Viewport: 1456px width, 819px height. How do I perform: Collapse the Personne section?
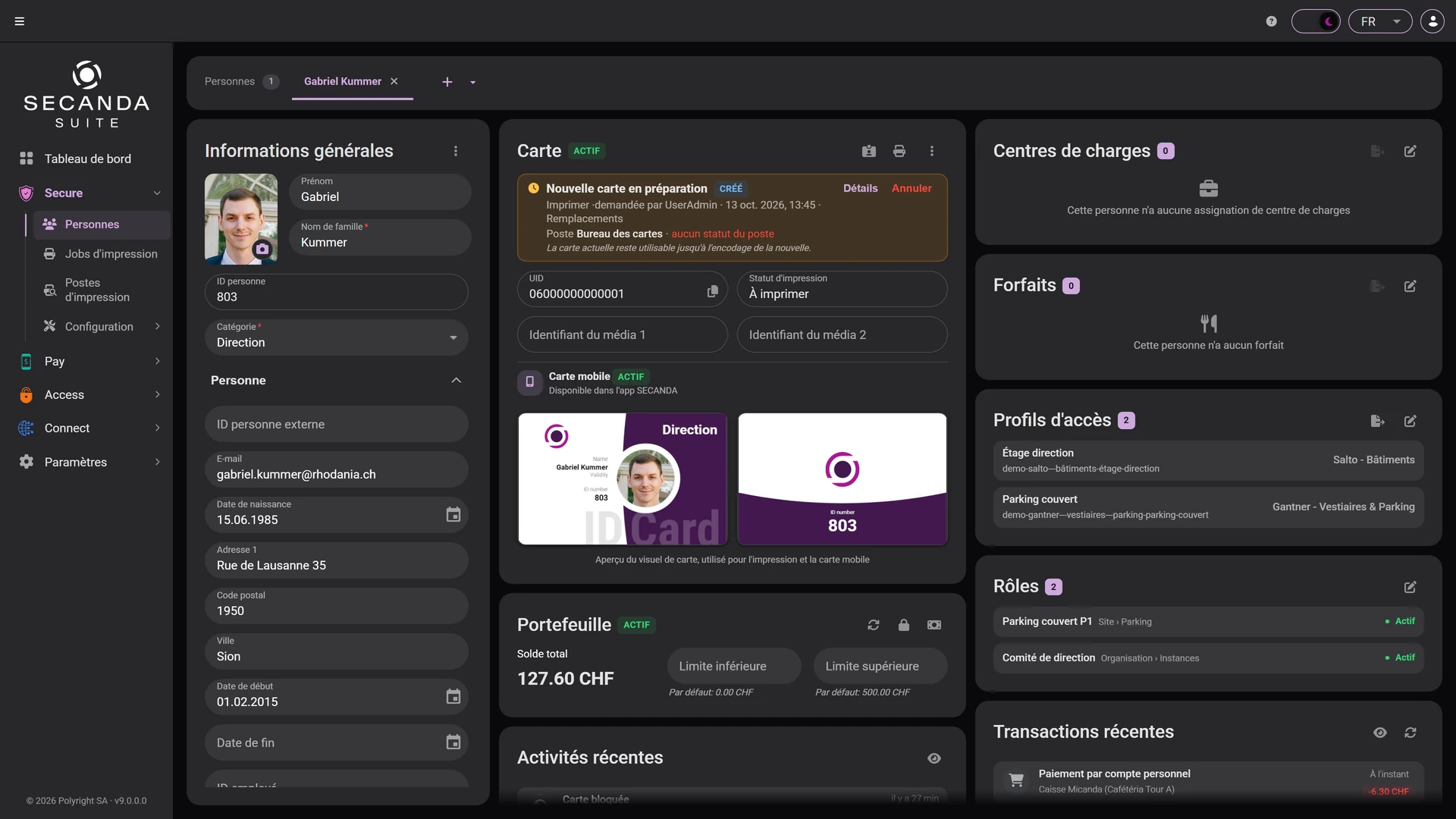pyautogui.click(x=457, y=380)
